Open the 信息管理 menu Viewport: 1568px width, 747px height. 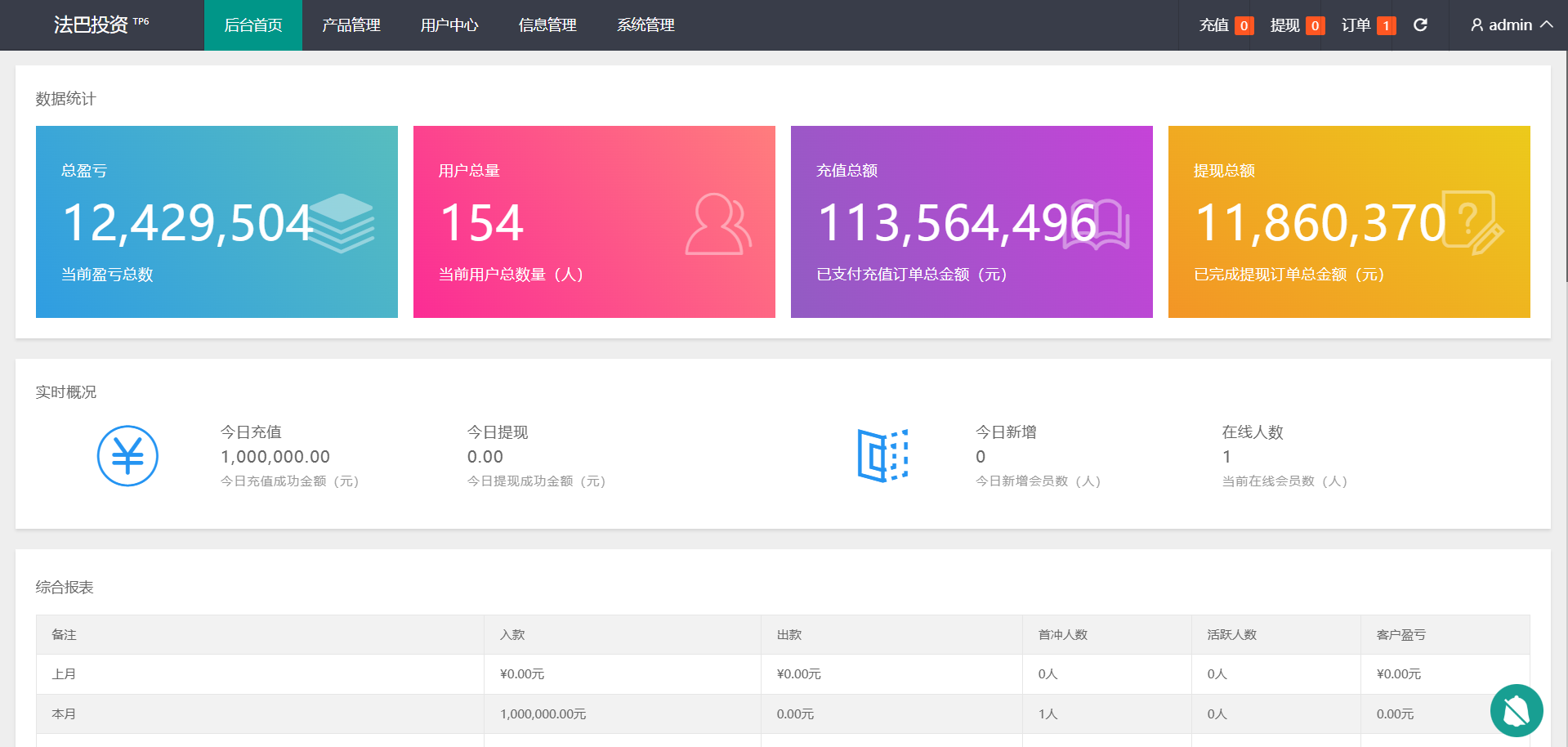[547, 25]
